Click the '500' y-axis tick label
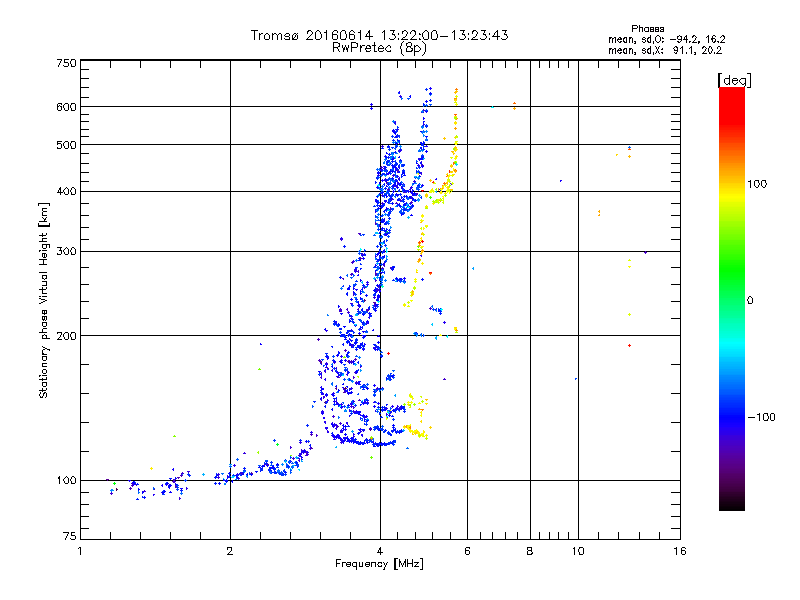This screenshot has height=600, width=800. tap(66, 145)
